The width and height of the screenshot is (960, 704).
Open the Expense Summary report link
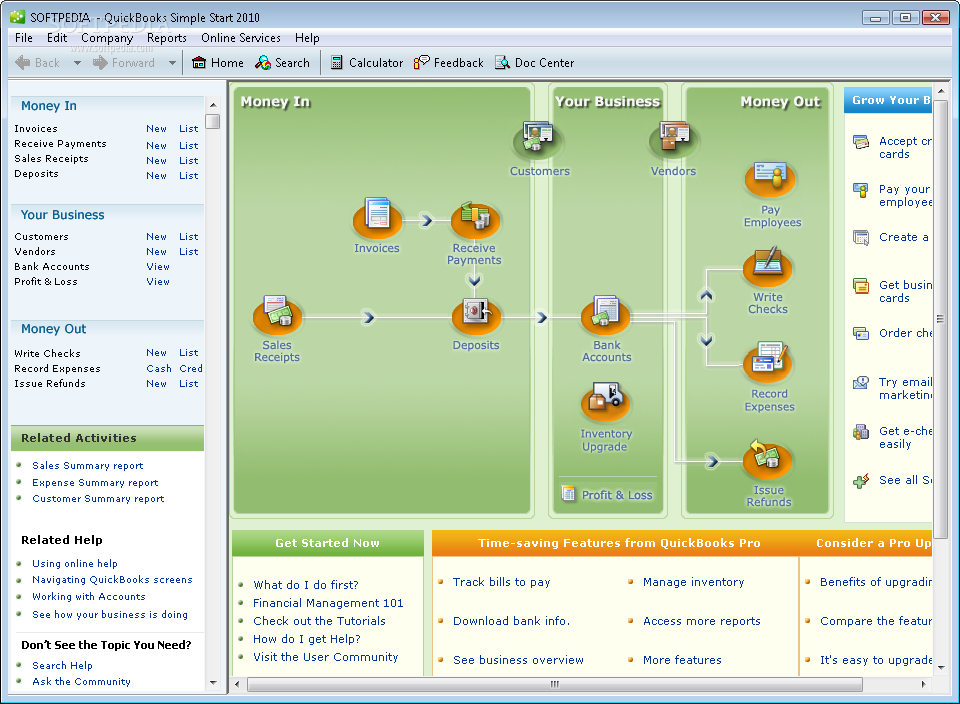coord(95,483)
